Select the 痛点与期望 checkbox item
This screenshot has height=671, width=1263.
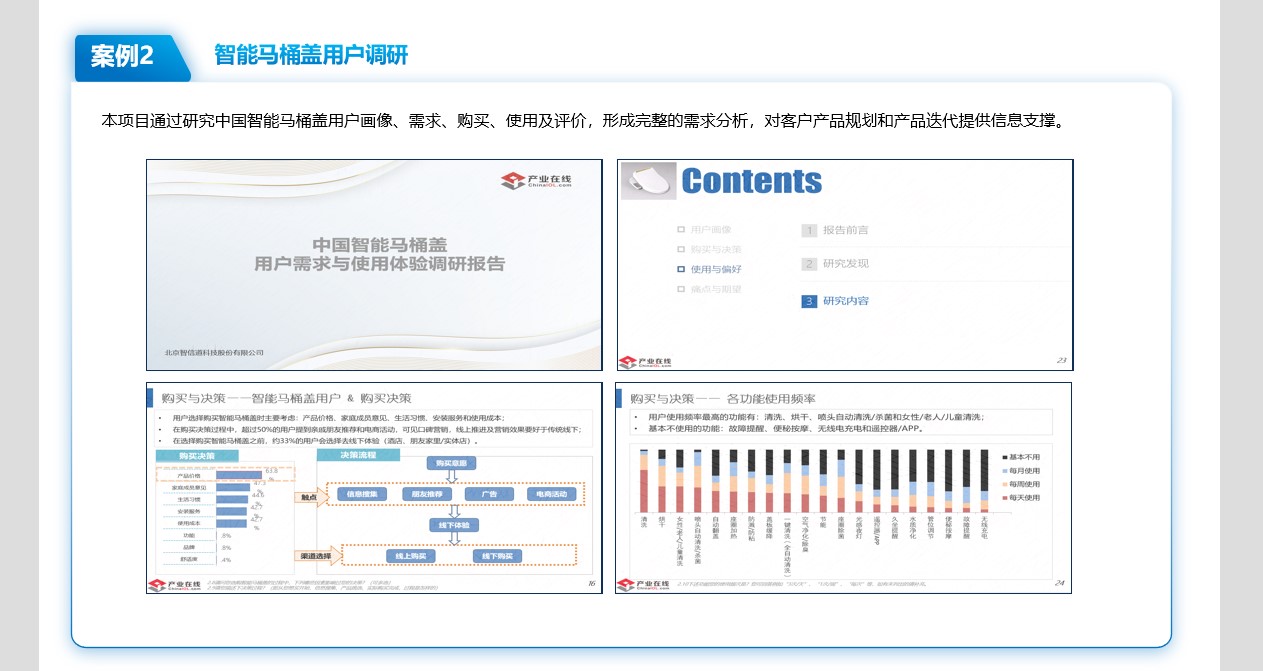[681, 289]
